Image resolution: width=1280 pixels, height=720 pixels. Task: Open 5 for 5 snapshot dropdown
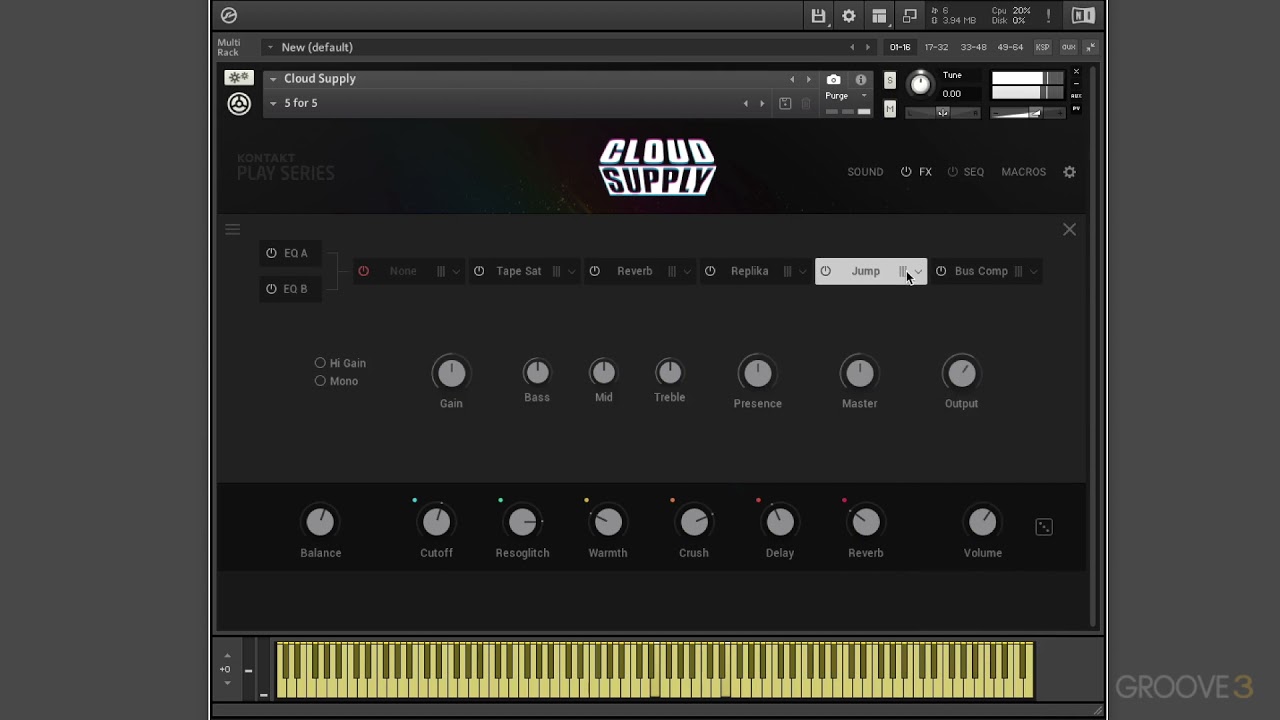tap(273, 103)
